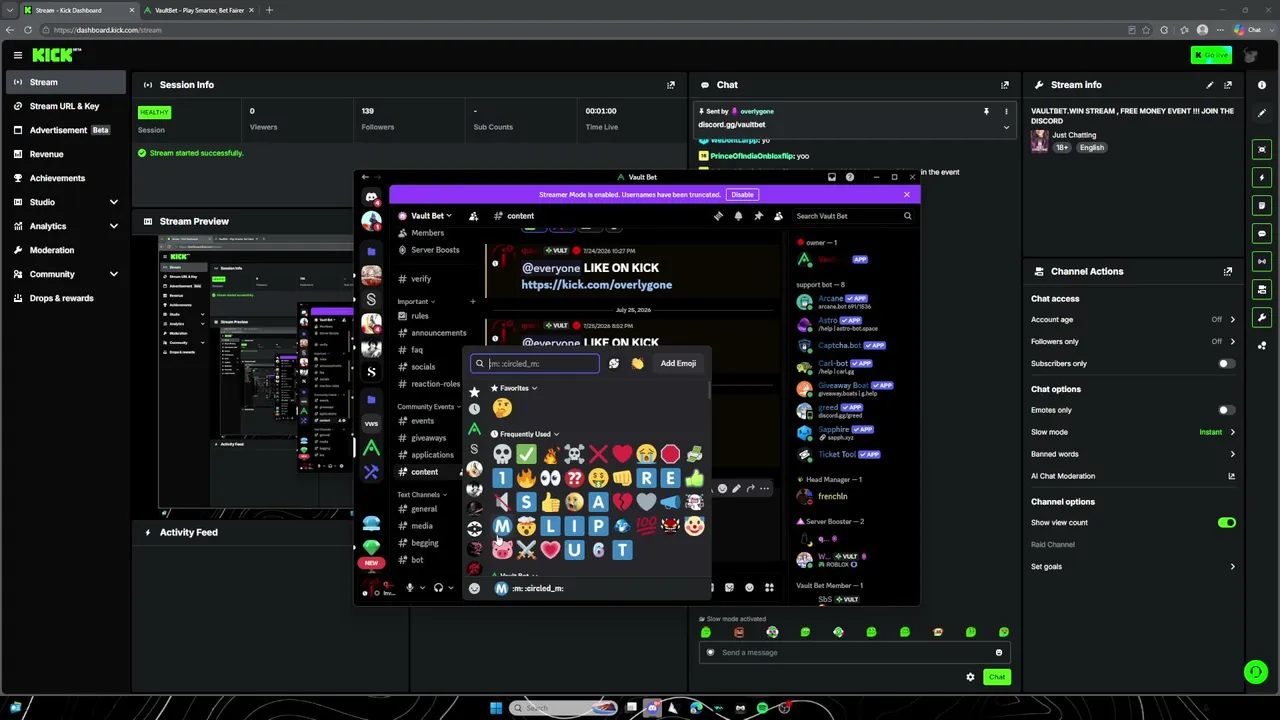Screen dimensions: 1280x720
Task: Choose the crossed swords emoji
Action: (526, 550)
